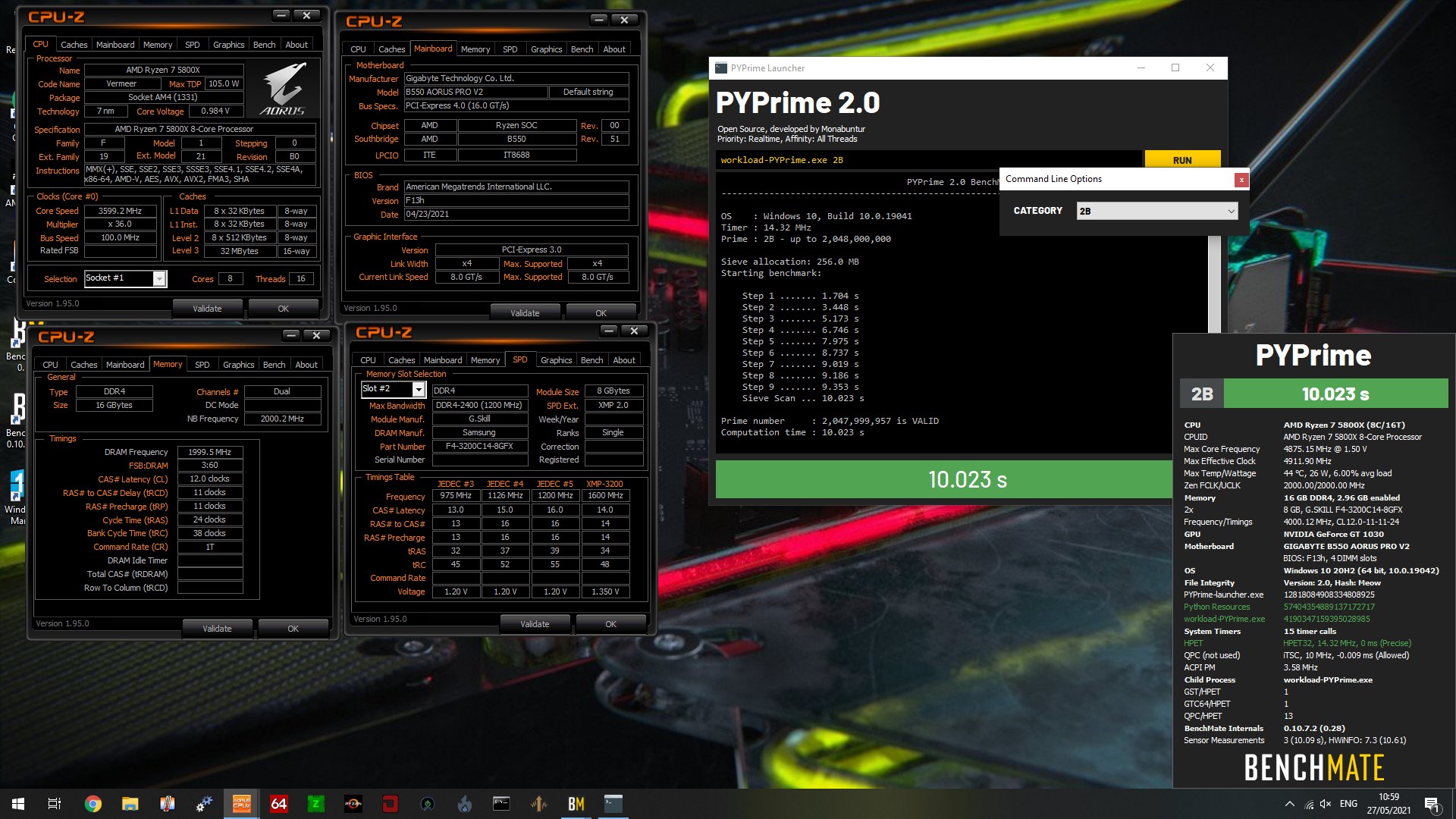Click the F4-3200C14-8GFX part number field
This screenshot has height=819, width=1456.
479,447
